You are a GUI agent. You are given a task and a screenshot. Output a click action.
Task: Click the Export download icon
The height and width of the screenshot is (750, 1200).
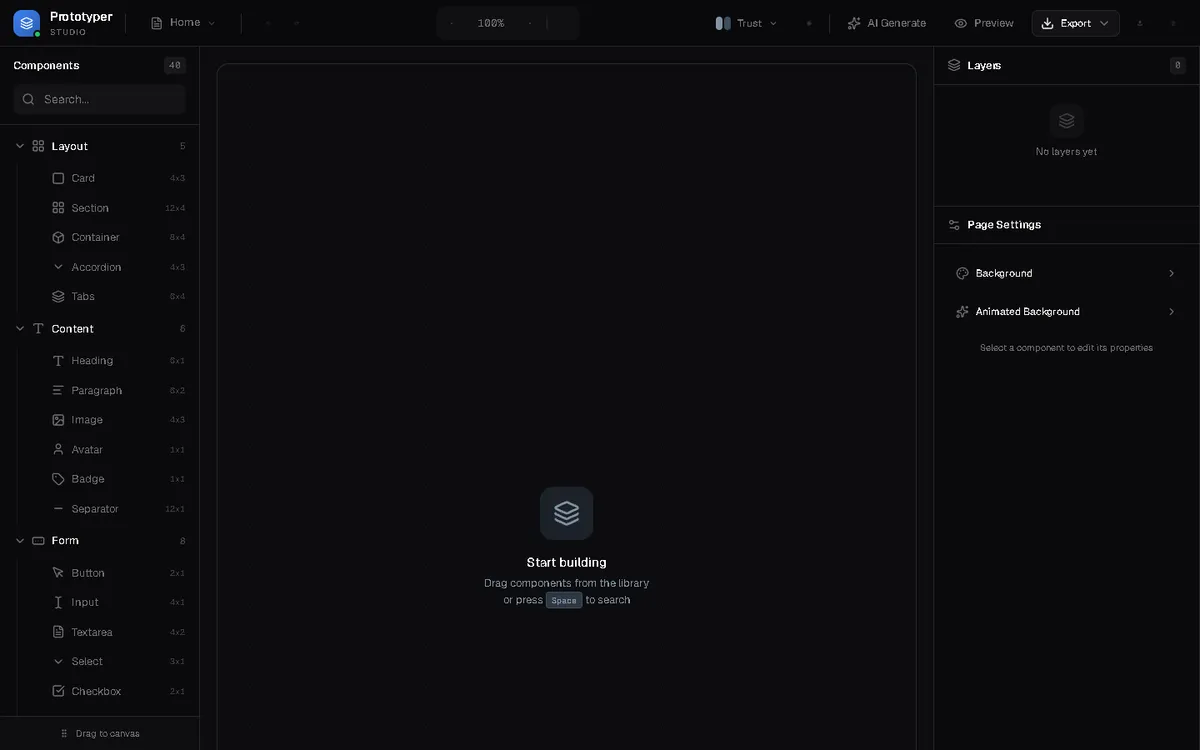click(x=1048, y=23)
